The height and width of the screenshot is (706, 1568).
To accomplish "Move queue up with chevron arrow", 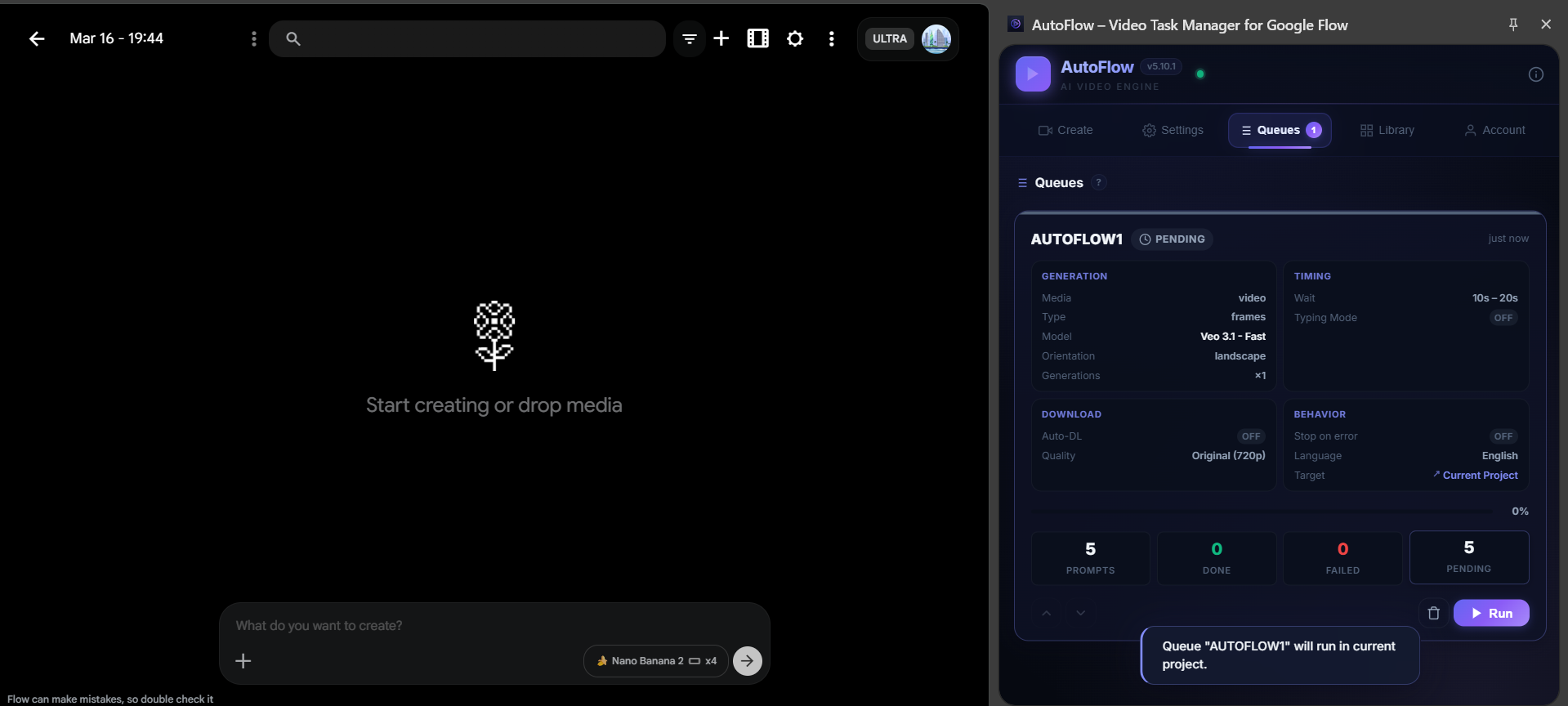I will pos(1047,613).
